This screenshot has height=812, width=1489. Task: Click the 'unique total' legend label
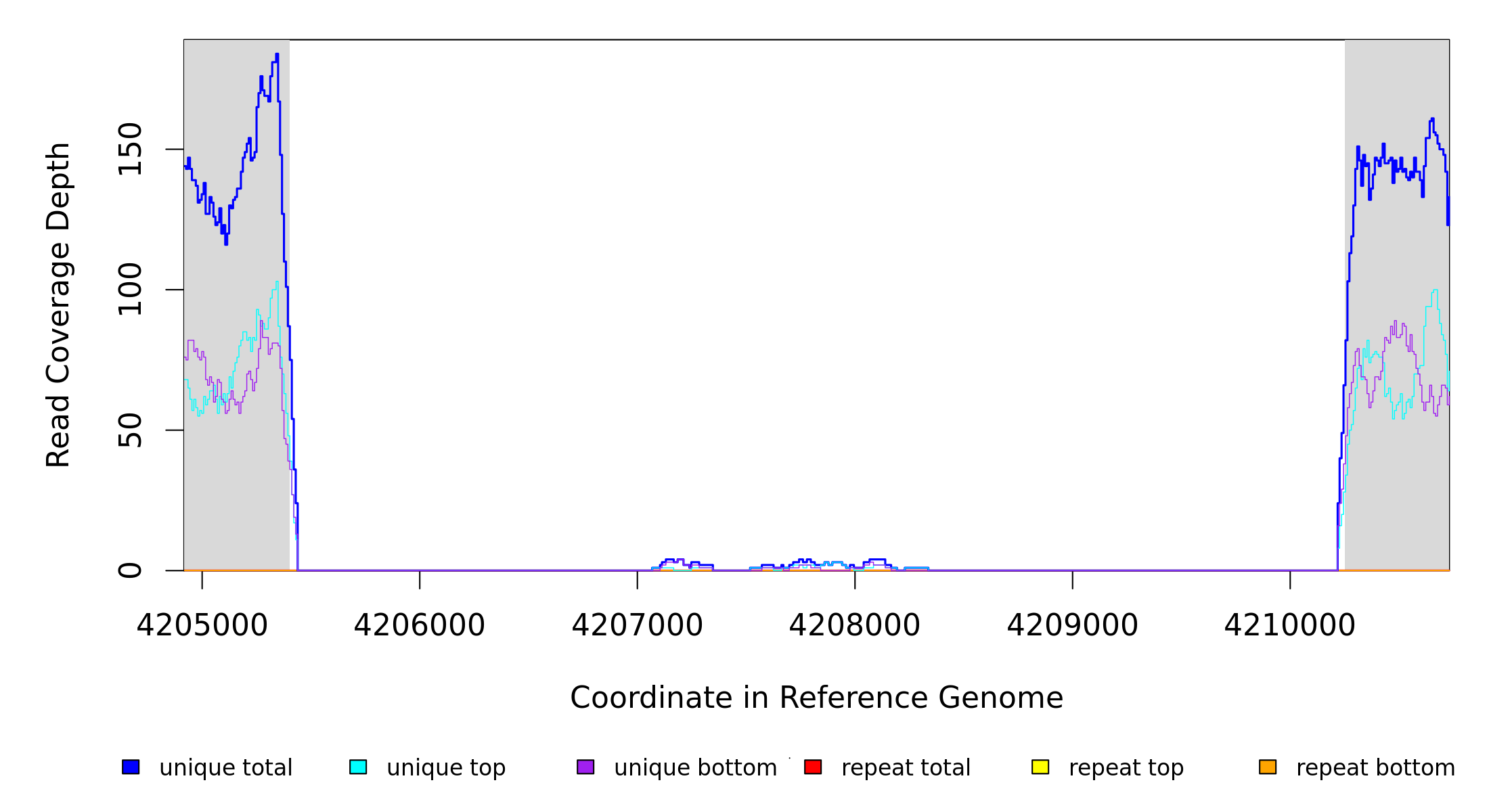225,768
